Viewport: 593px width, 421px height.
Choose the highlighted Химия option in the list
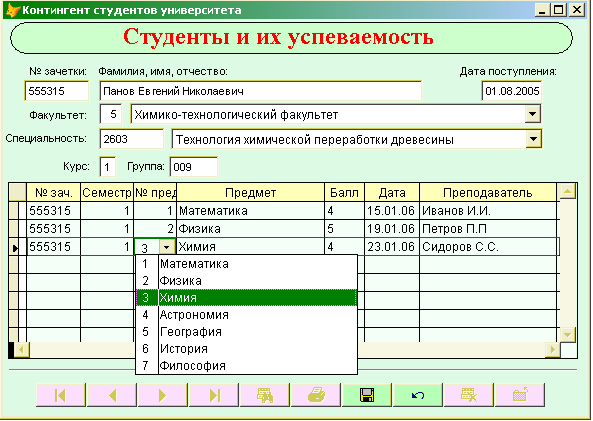pos(246,298)
